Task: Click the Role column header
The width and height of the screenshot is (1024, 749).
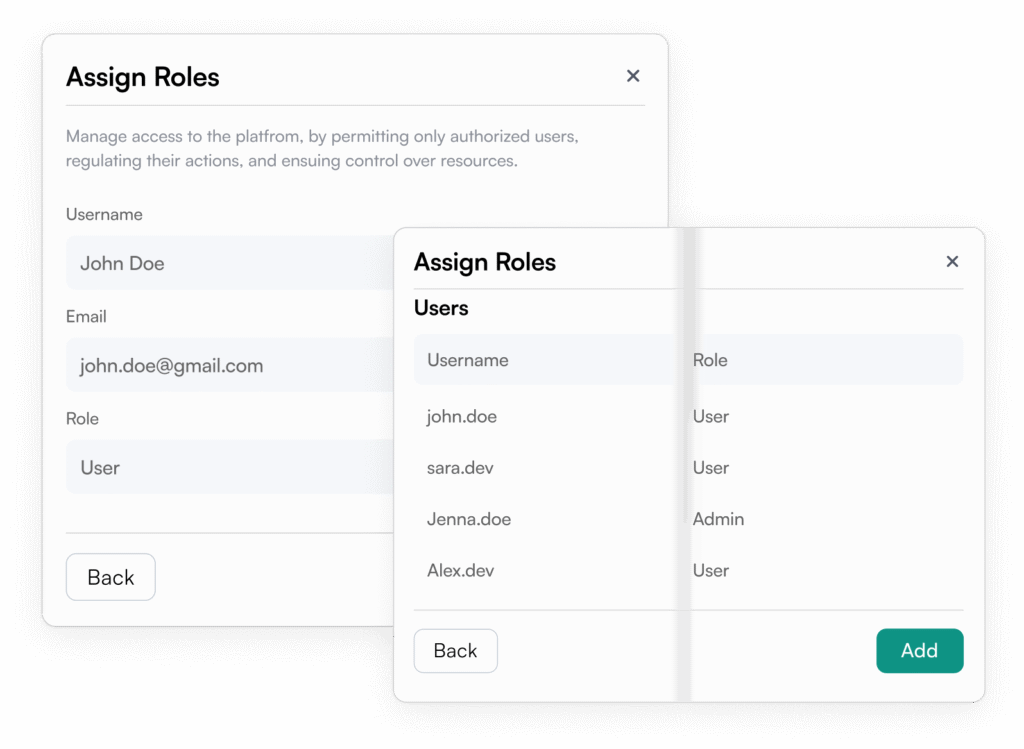Action: click(710, 360)
